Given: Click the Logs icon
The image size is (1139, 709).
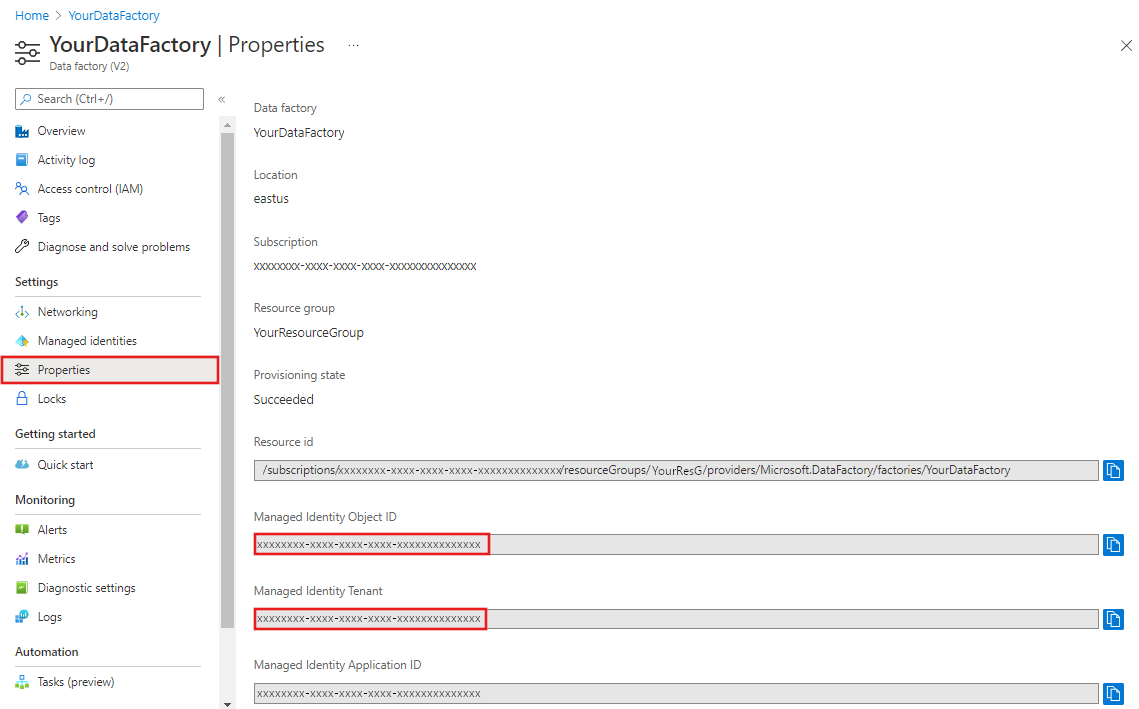Looking at the screenshot, I should pos(23,617).
